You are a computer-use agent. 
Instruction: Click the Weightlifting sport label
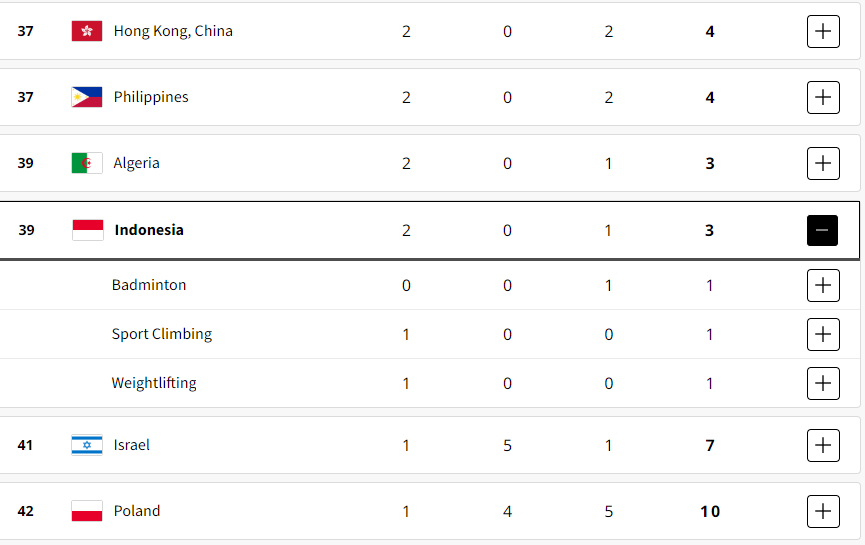click(x=154, y=383)
